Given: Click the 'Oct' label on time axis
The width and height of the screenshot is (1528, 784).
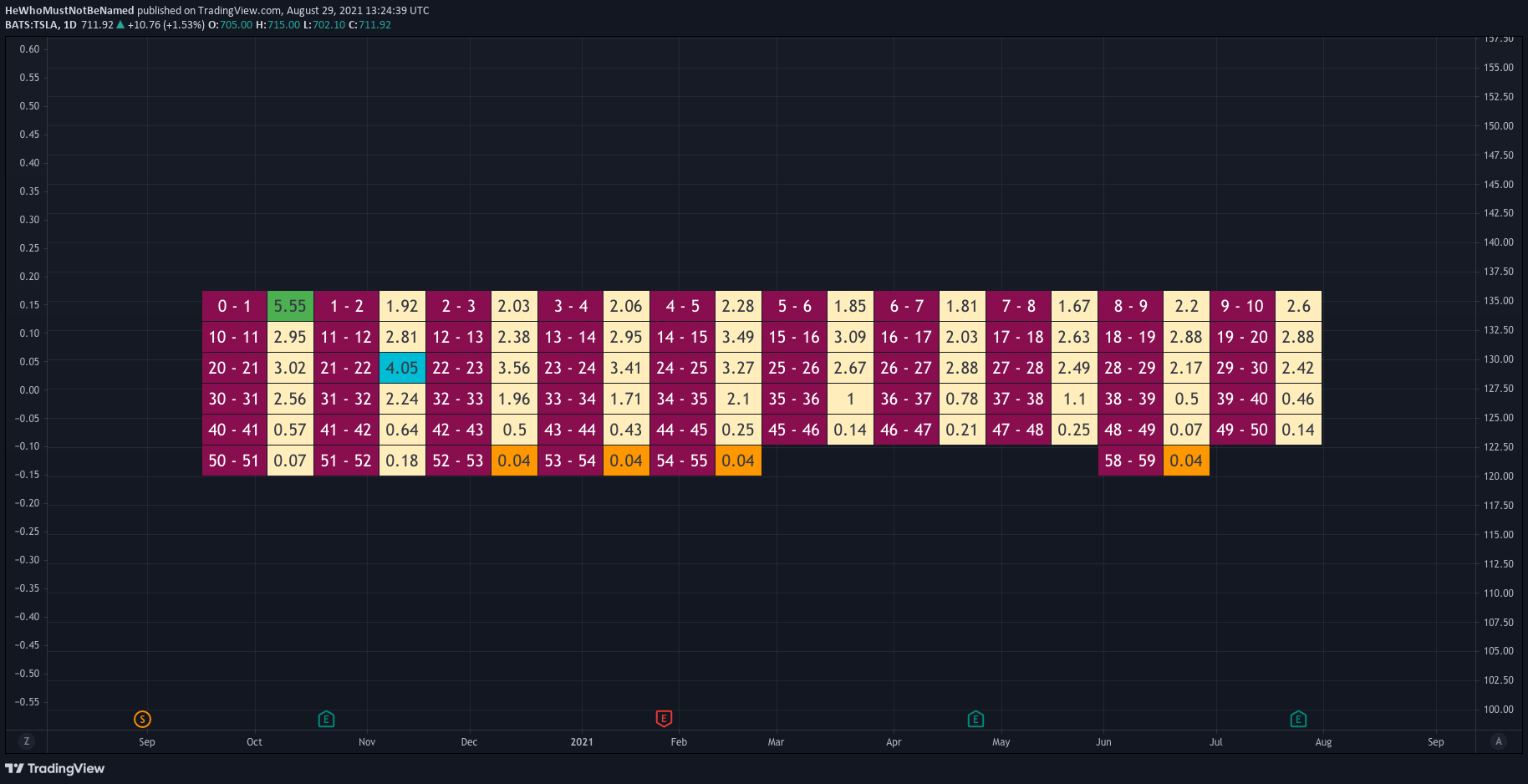Looking at the screenshot, I should pyautogui.click(x=254, y=742).
